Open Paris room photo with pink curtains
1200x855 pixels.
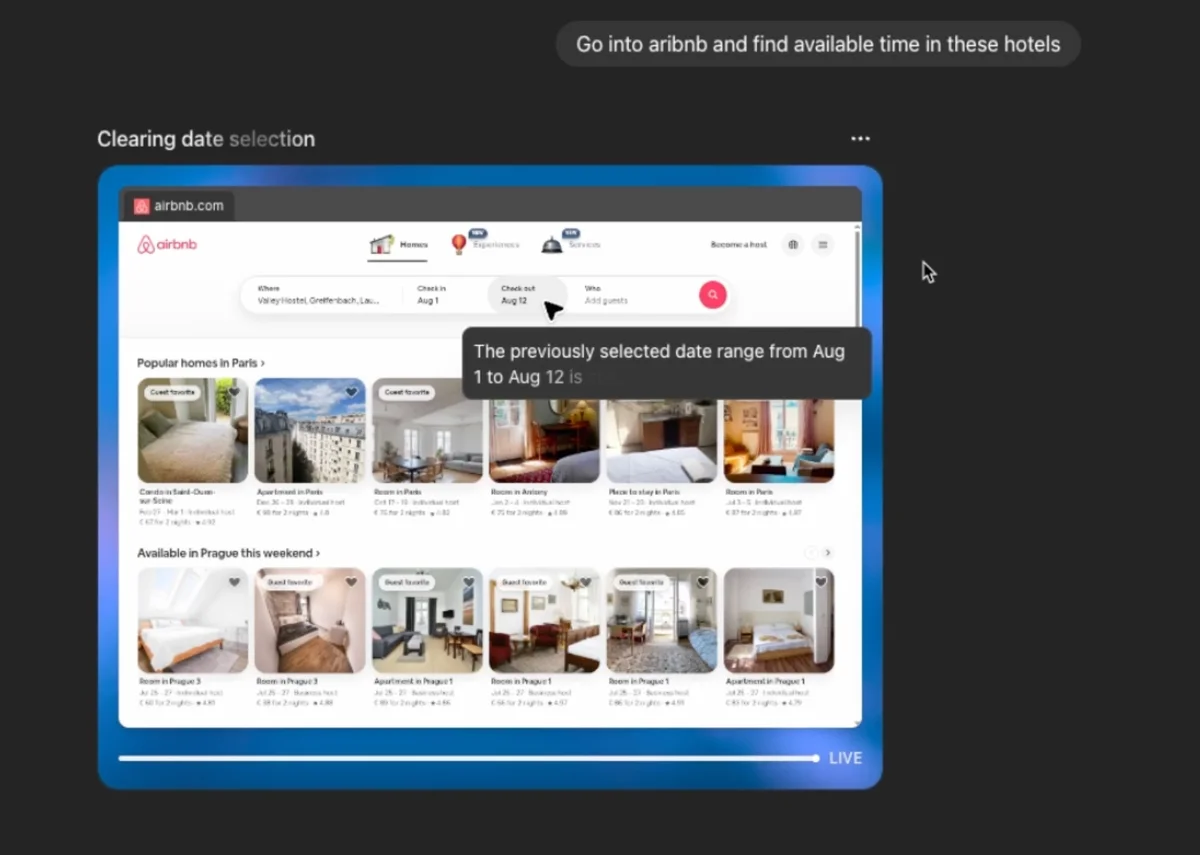[x=779, y=442]
